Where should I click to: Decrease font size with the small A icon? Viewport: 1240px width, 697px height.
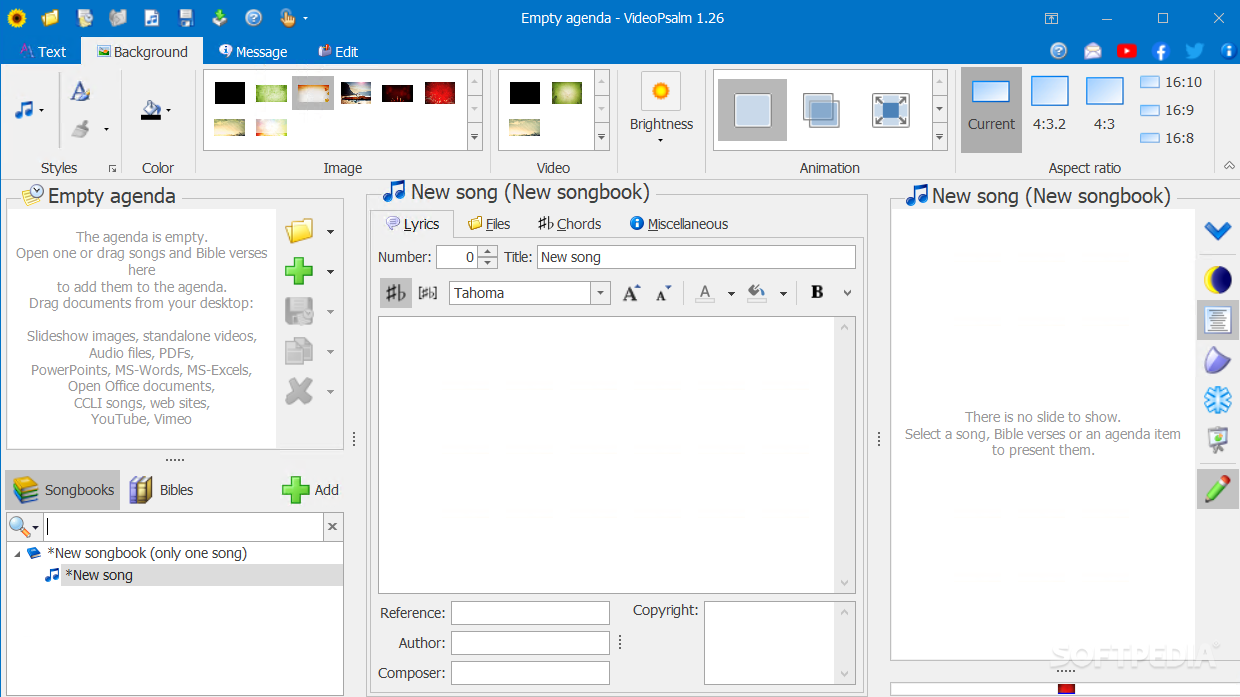[x=664, y=293]
